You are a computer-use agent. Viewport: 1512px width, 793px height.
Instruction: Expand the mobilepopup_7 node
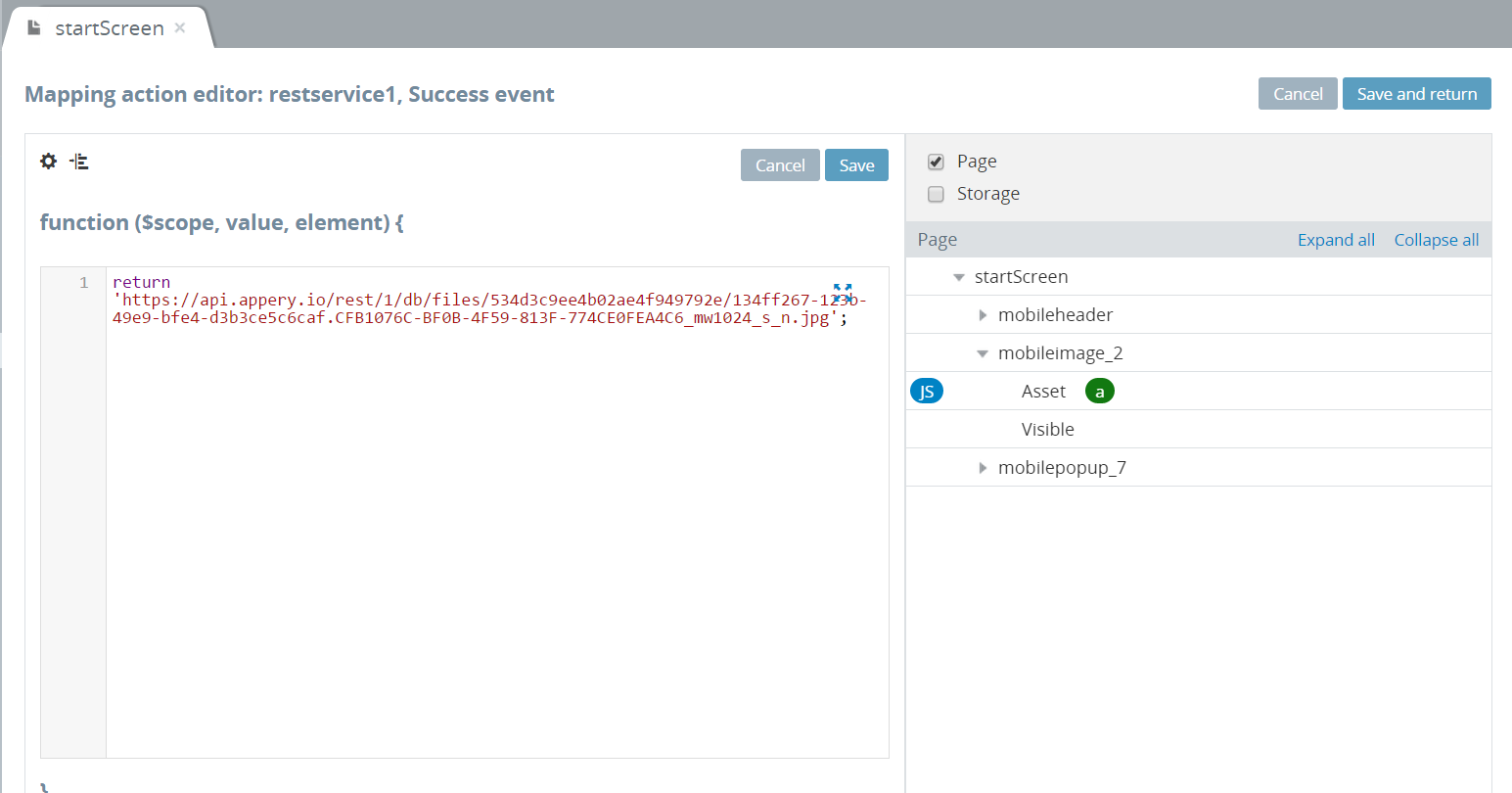pos(983,468)
